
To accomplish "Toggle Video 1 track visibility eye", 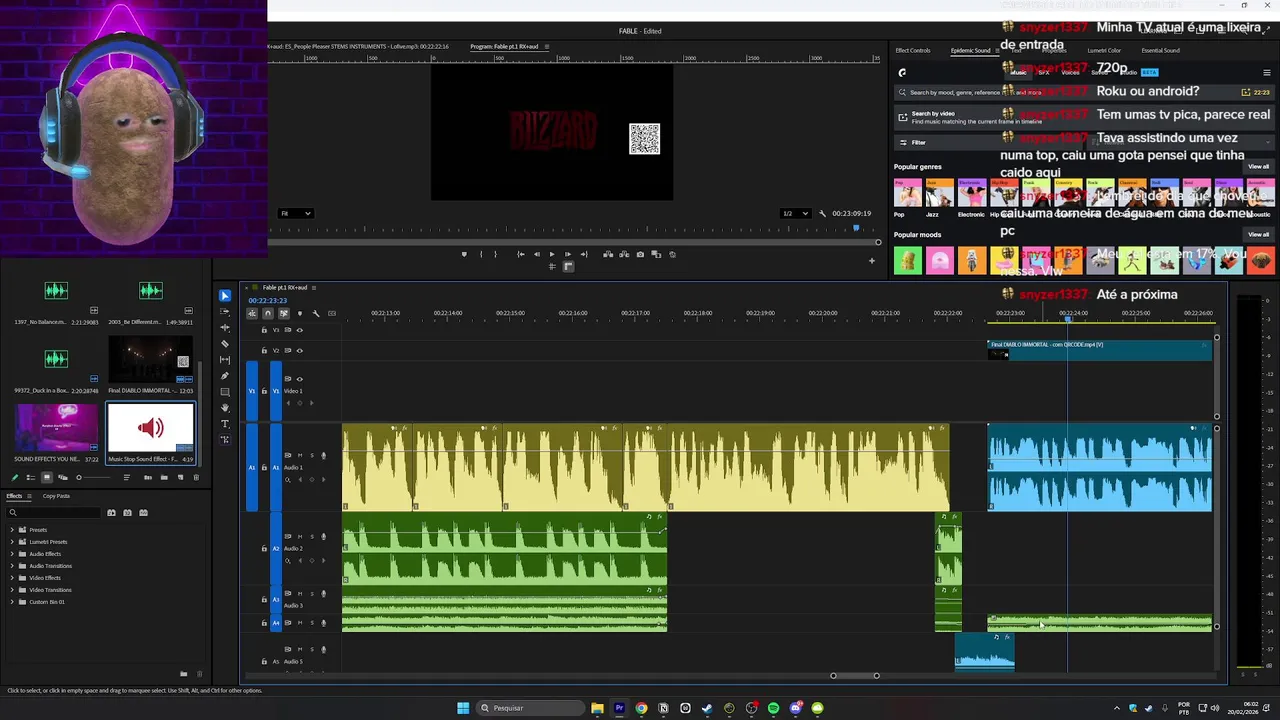I will [x=299, y=379].
